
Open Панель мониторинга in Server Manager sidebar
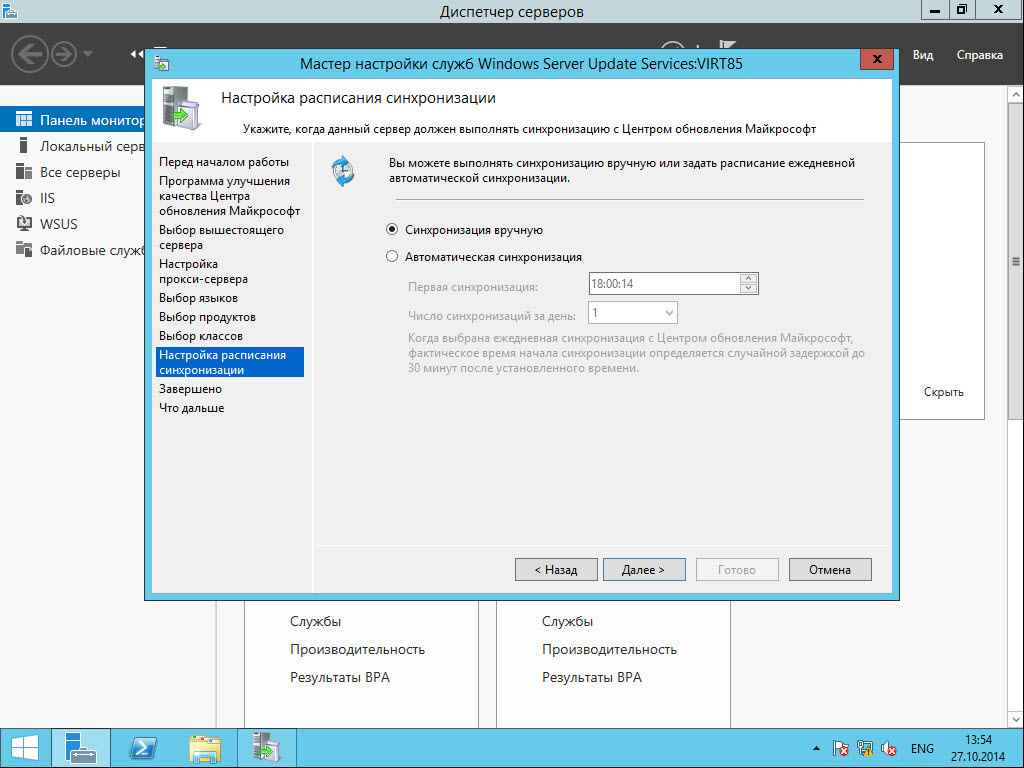pyautogui.click(x=72, y=120)
